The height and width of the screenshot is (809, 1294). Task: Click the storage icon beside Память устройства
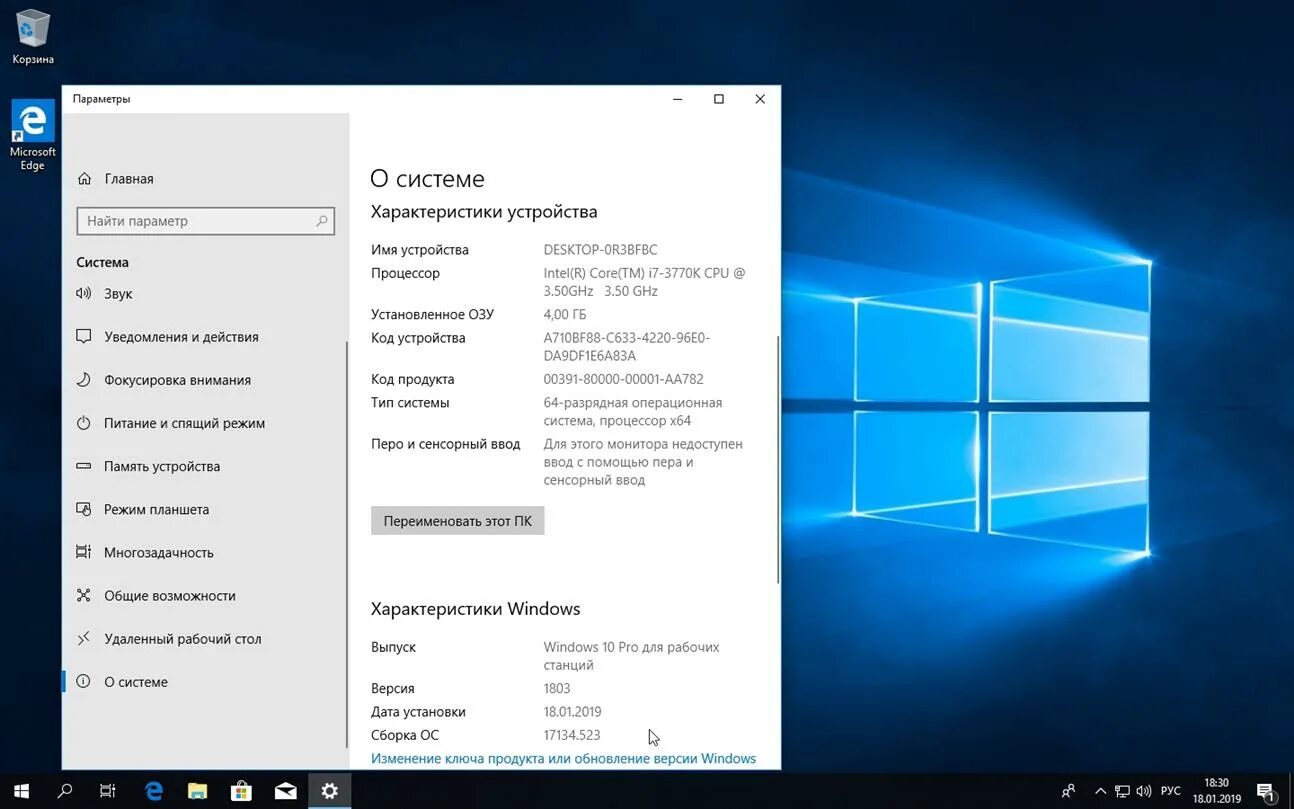click(84, 466)
